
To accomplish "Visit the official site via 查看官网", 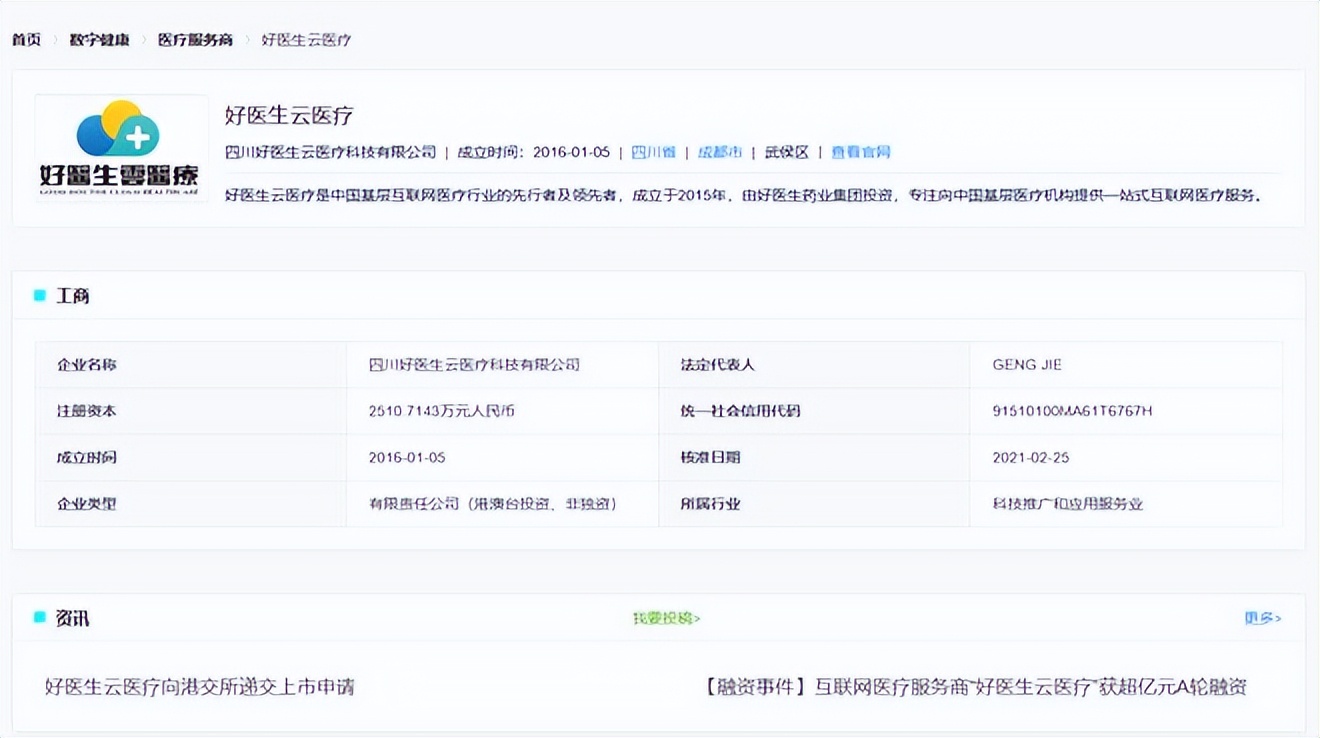I will [861, 152].
